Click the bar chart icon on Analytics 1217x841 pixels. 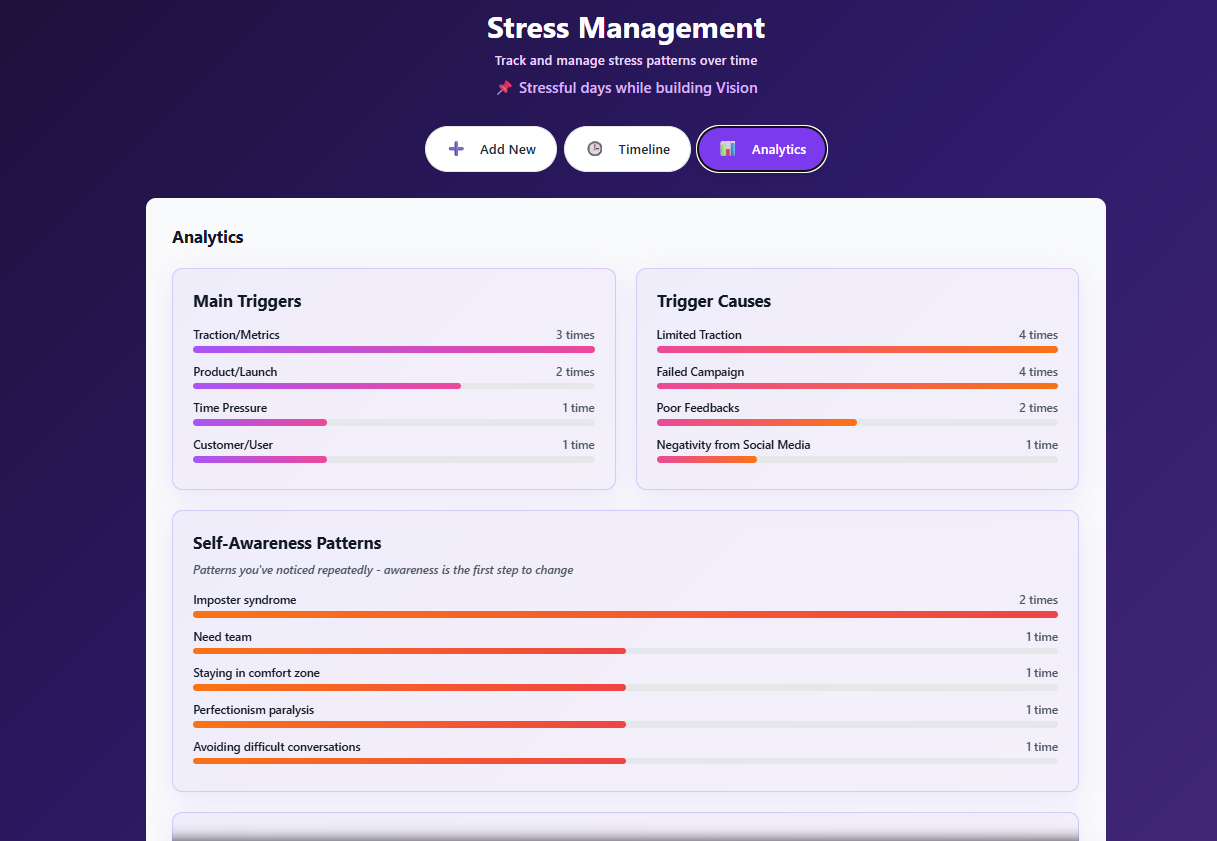(x=728, y=149)
